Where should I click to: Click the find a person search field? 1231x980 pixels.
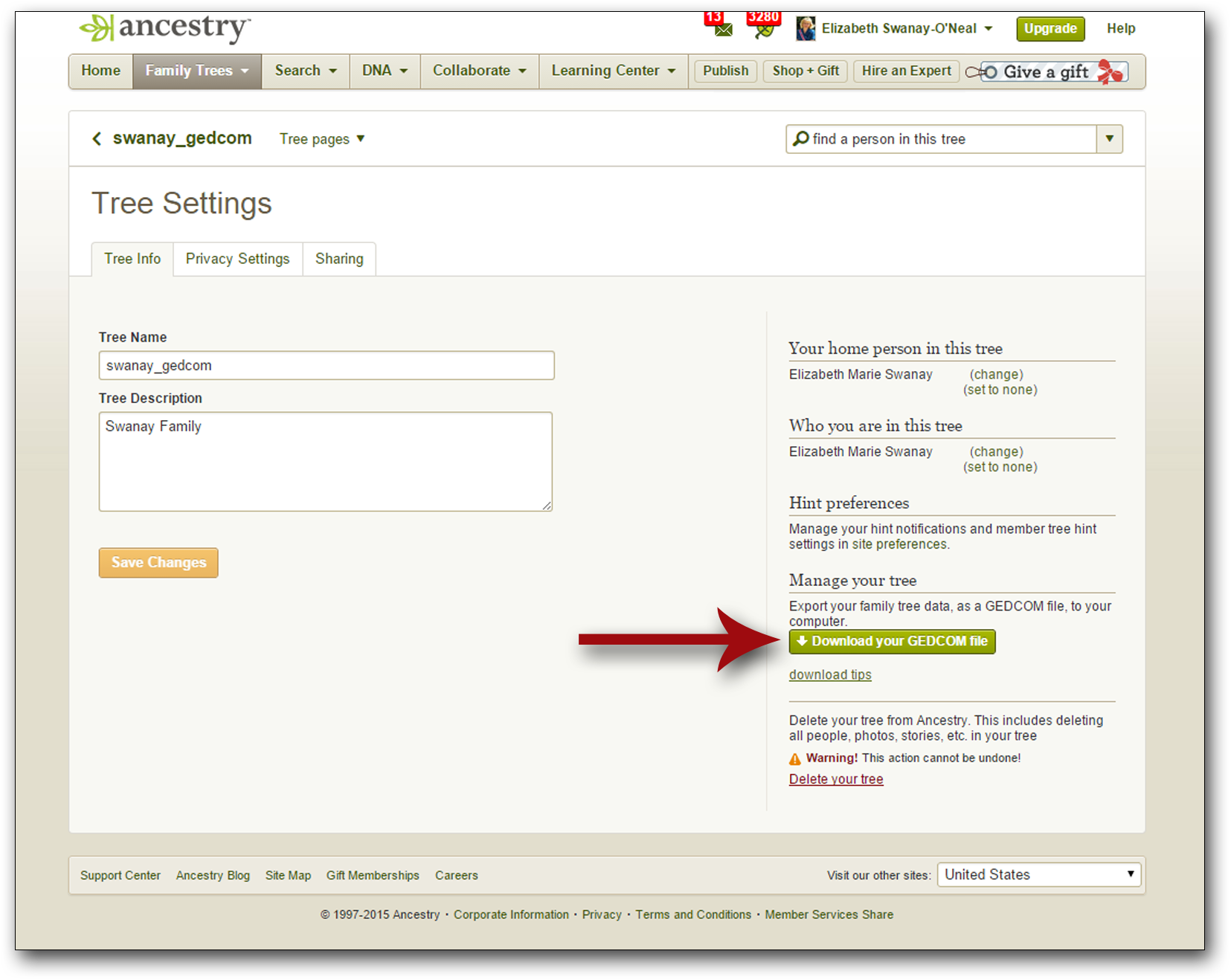click(941, 139)
